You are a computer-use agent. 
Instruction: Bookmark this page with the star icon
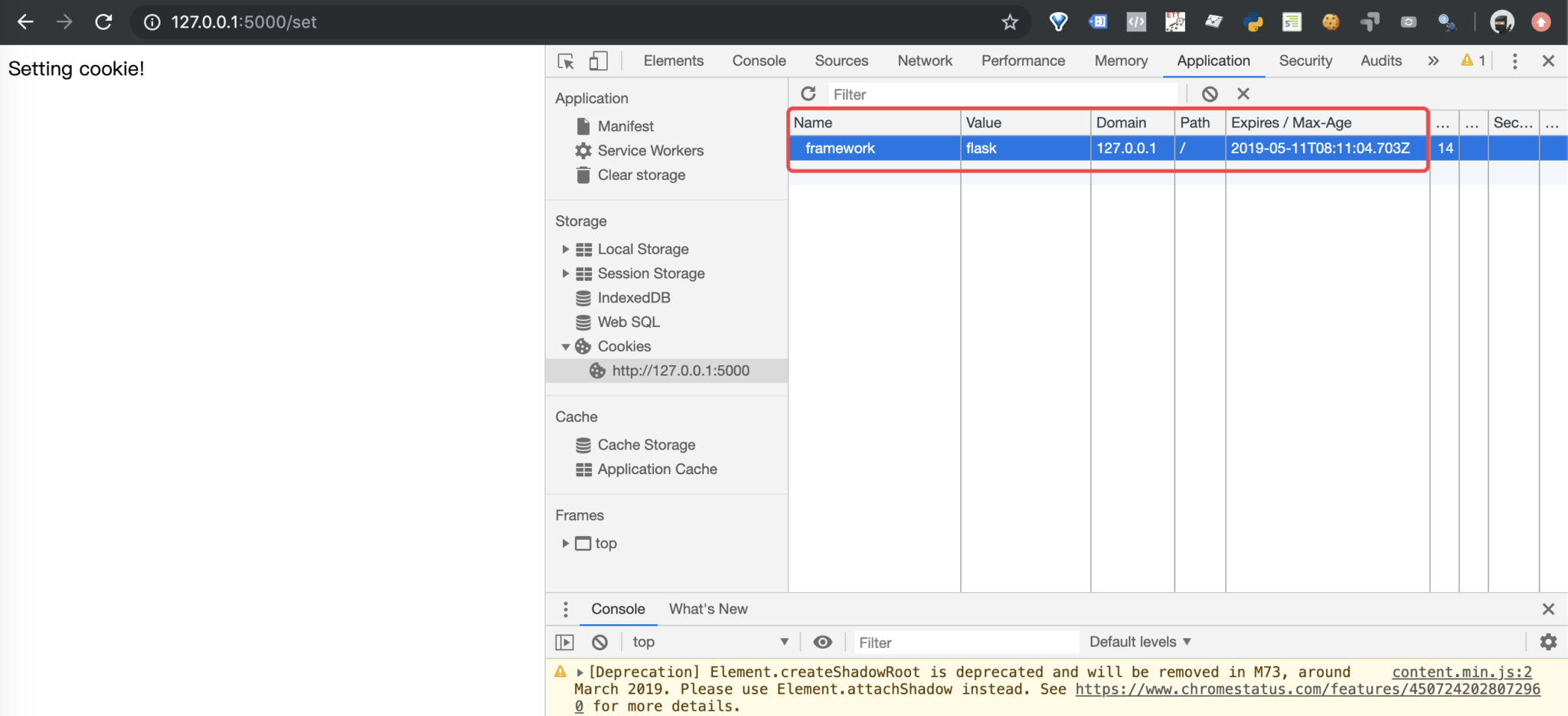click(x=1010, y=22)
